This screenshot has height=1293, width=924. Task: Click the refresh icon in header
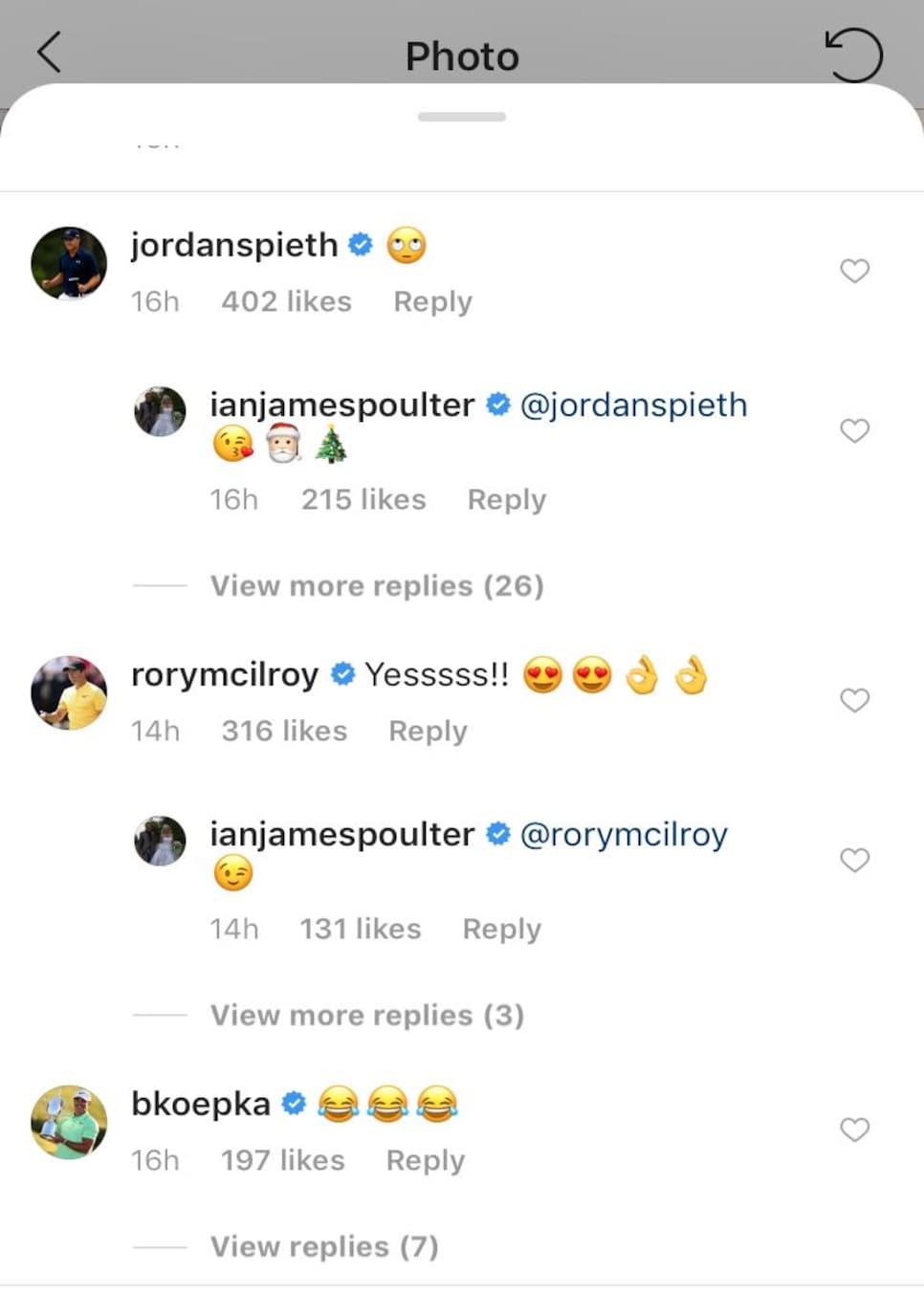pyautogui.click(x=853, y=55)
